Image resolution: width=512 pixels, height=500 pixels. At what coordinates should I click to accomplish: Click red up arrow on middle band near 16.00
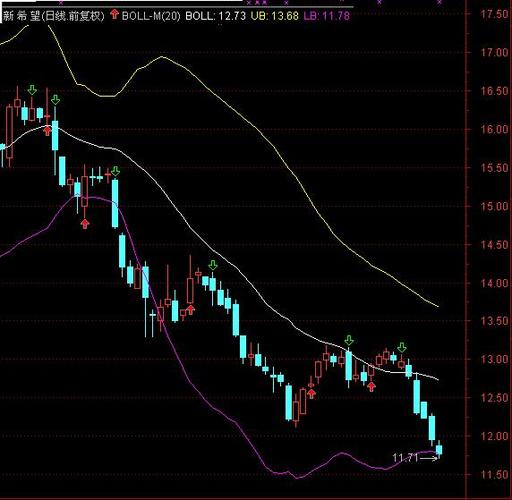tap(48, 130)
